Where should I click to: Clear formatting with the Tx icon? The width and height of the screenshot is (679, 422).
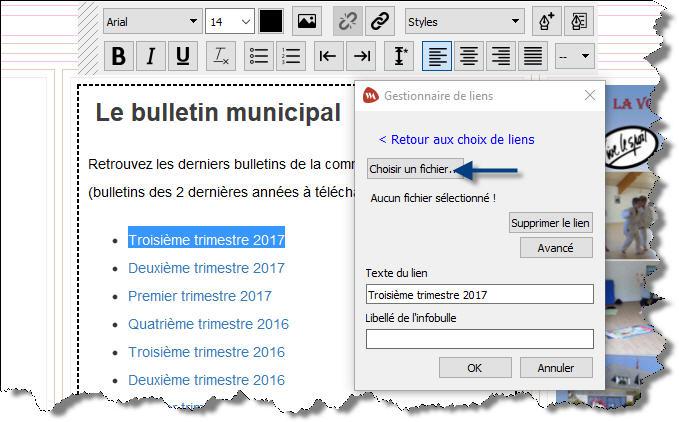(222, 57)
